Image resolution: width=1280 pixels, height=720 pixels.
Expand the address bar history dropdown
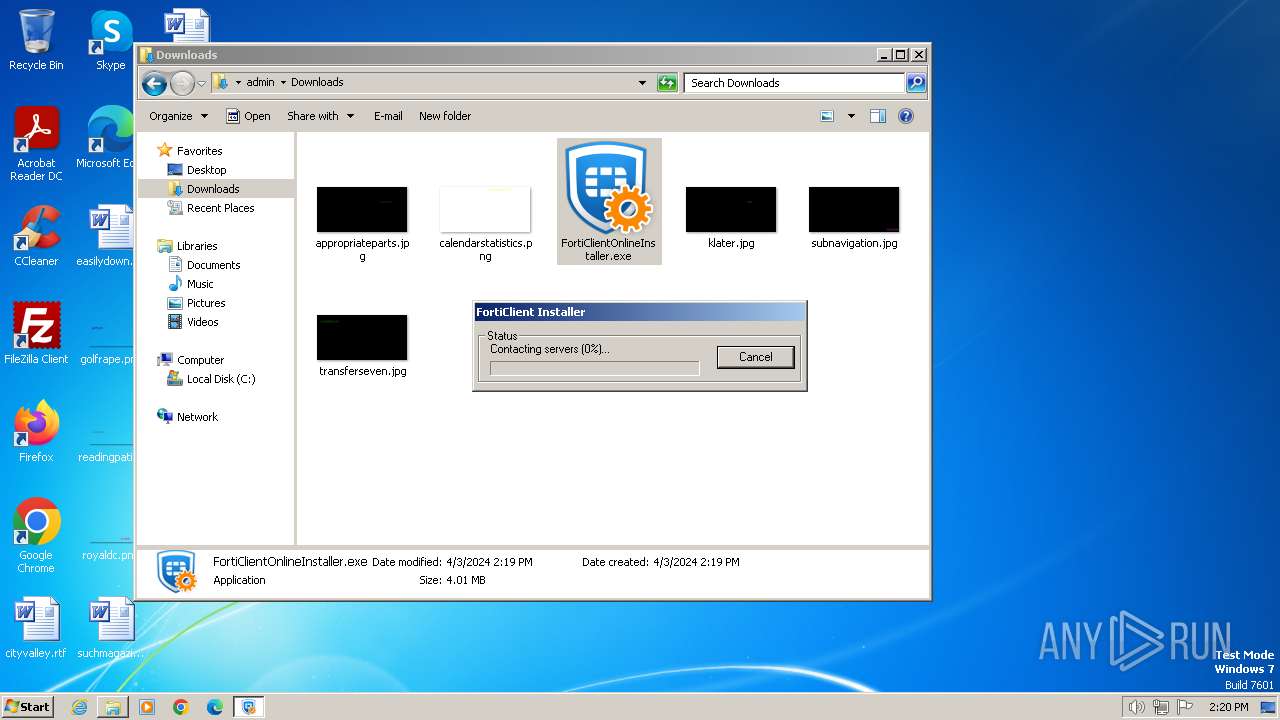642,83
